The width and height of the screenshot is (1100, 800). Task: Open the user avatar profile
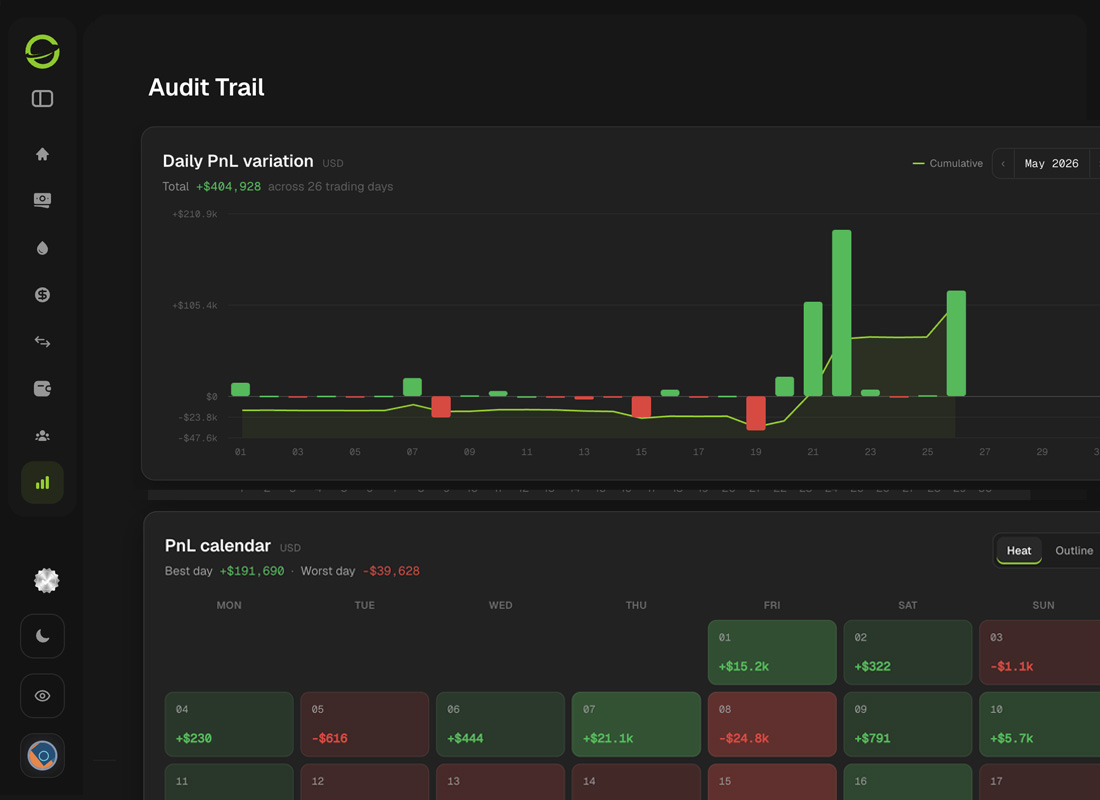42,756
